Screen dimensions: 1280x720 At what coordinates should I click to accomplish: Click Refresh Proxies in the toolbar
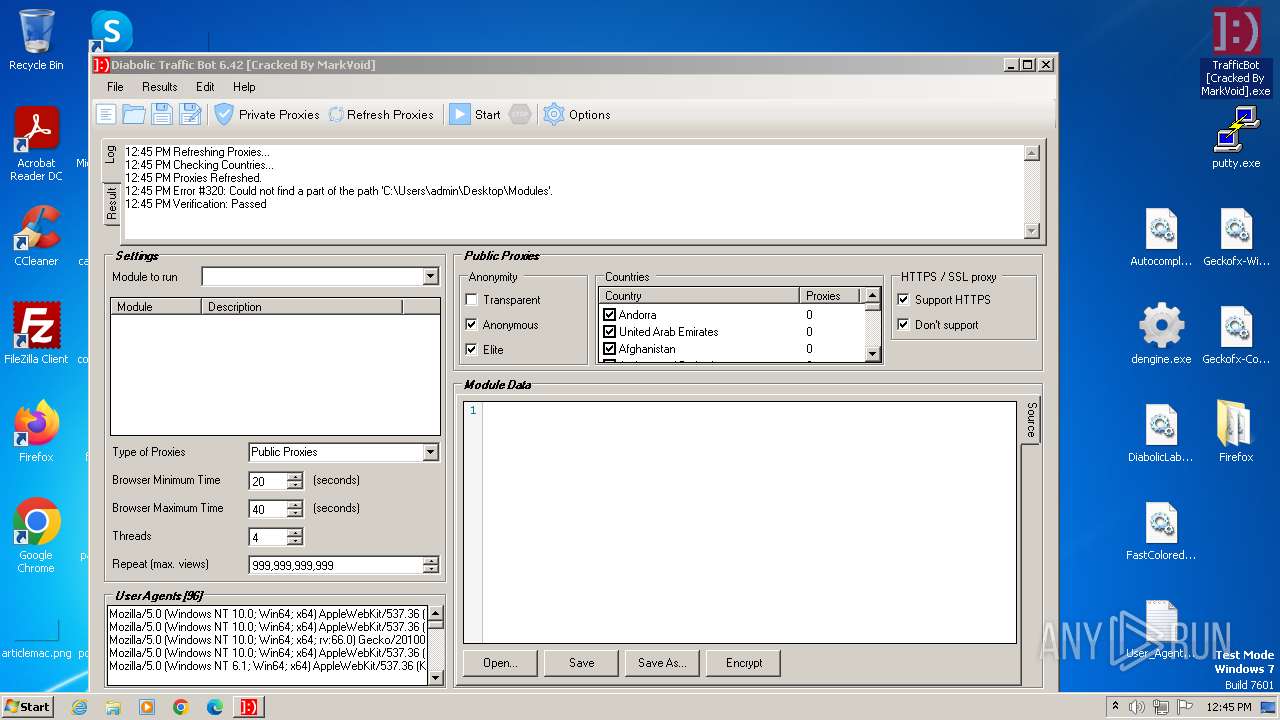[x=381, y=114]
